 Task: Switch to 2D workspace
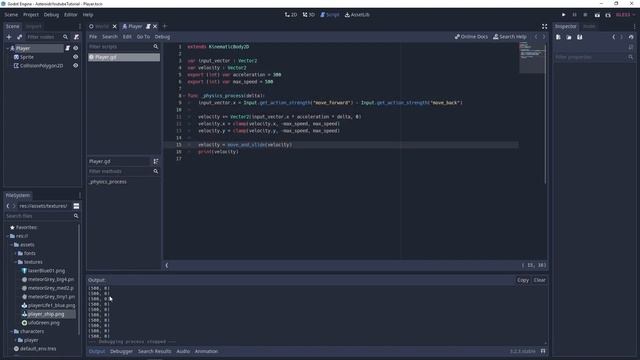(x=291, y=15)
